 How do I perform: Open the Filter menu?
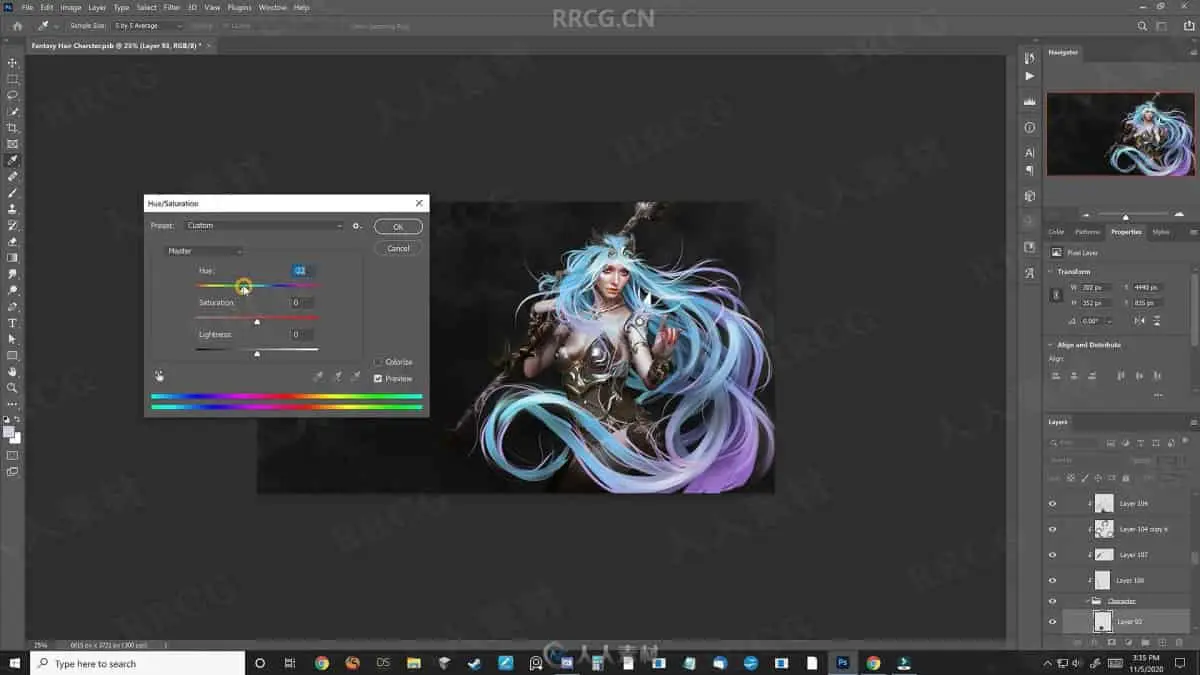pyautogui.click(x=172, y=7)
